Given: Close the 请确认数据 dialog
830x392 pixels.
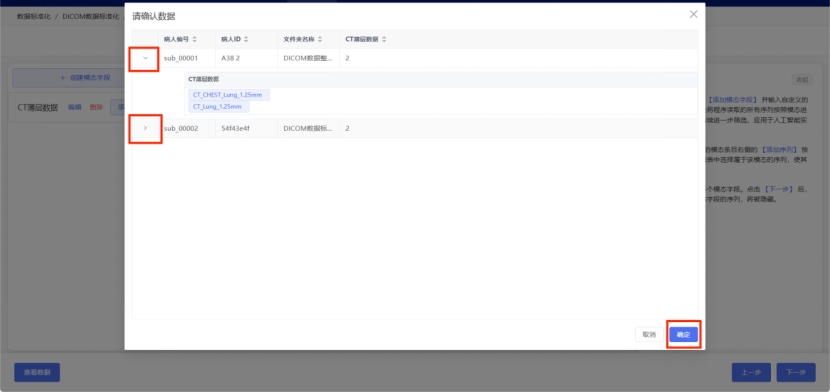Looking at the screenshot, I should click(x=693, y=14).
